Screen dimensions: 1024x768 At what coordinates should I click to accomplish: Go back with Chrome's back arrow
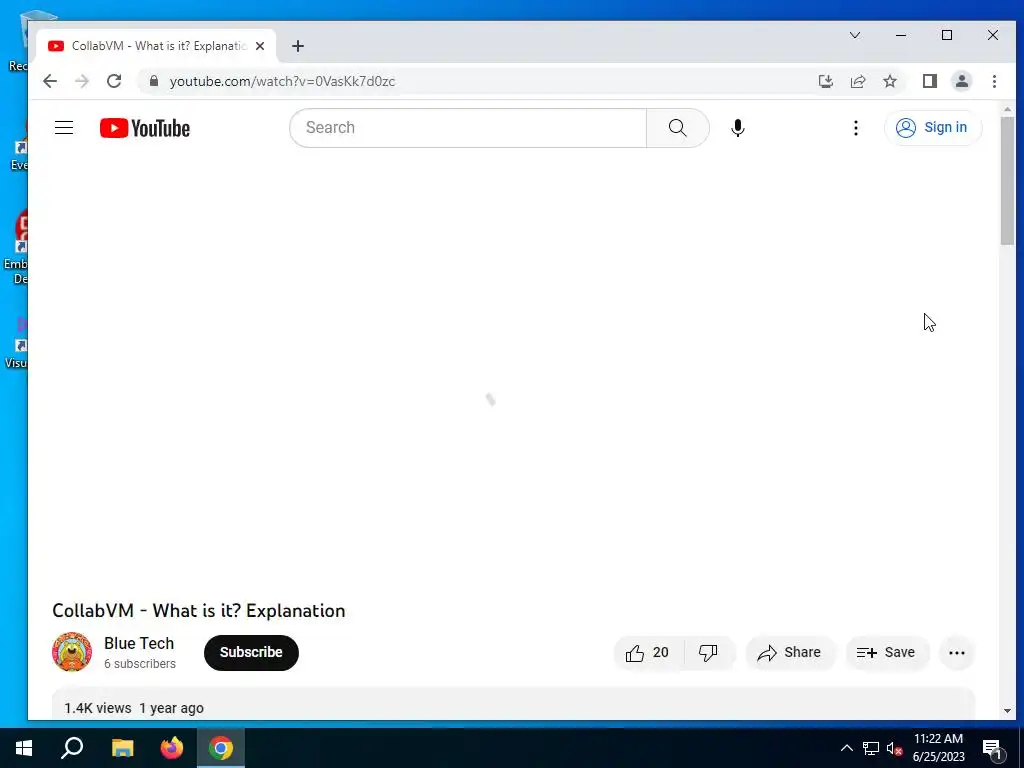coord(50,81)
